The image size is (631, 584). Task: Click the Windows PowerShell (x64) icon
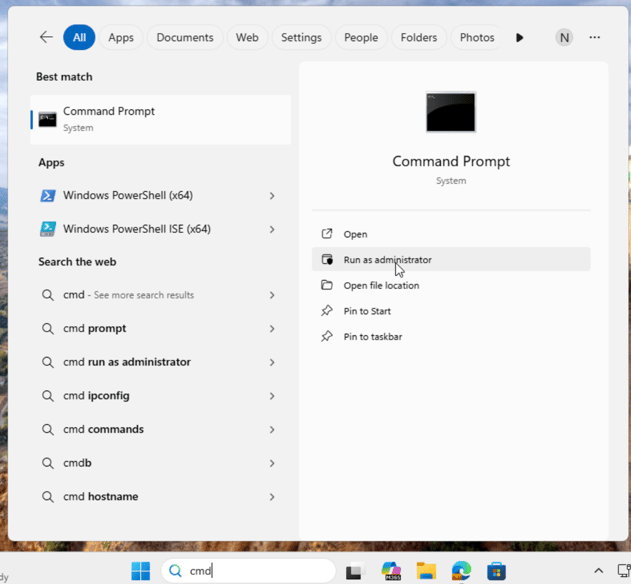point(47,196)
